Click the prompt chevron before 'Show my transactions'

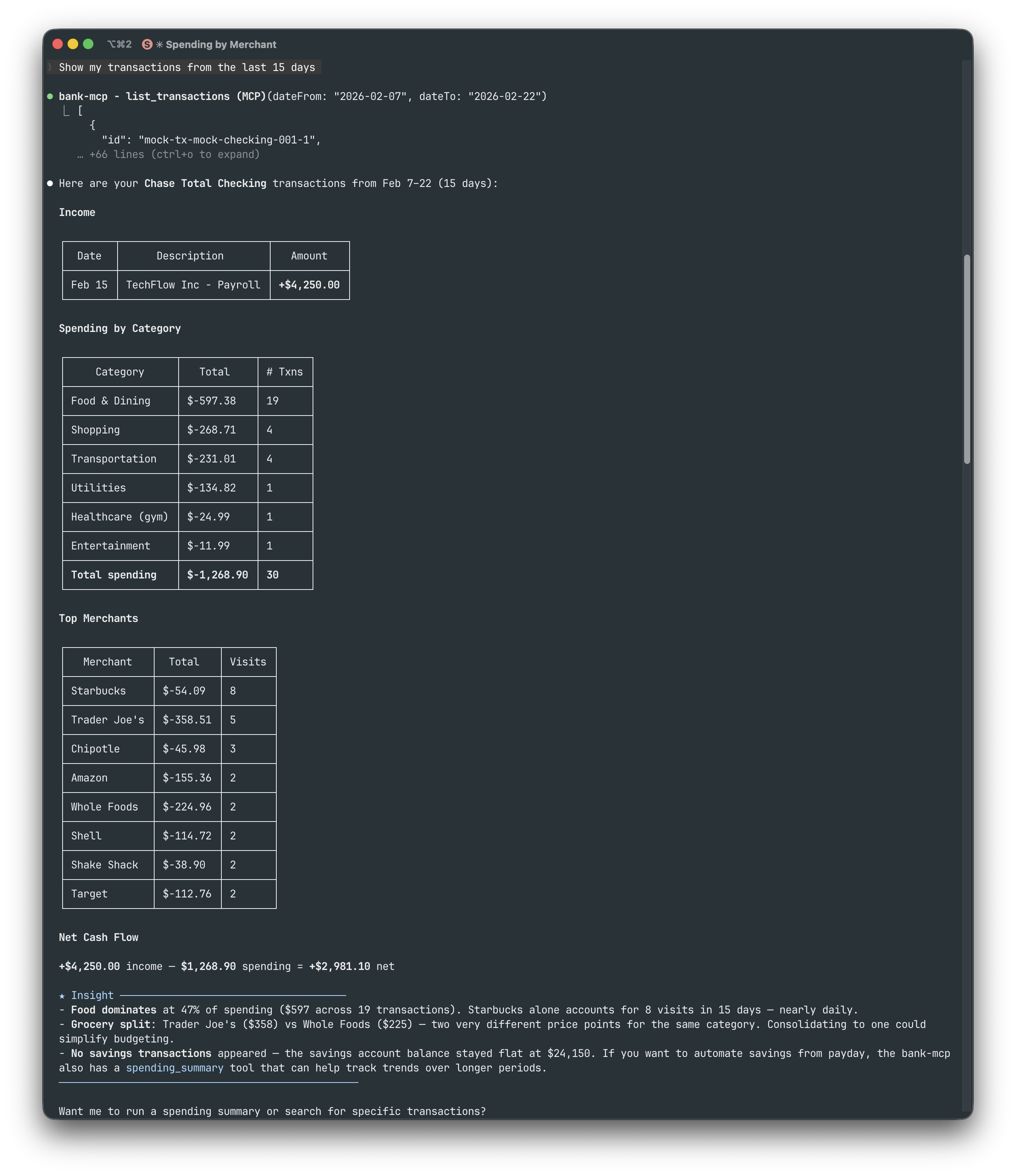point(50,67)
